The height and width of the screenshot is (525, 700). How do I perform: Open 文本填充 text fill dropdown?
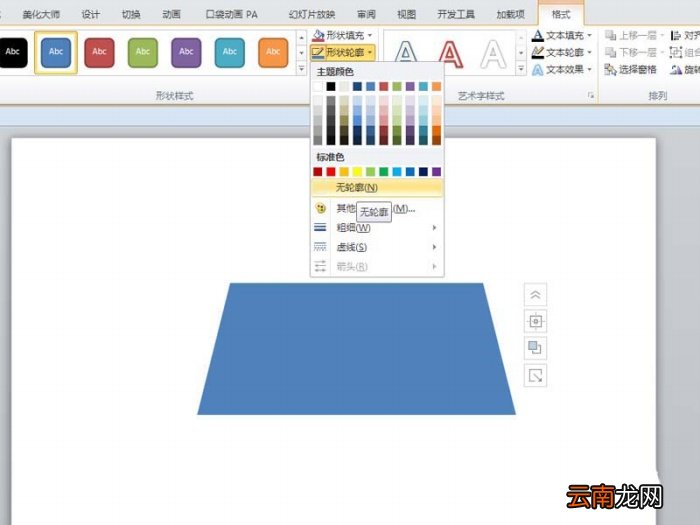(562, 35)
